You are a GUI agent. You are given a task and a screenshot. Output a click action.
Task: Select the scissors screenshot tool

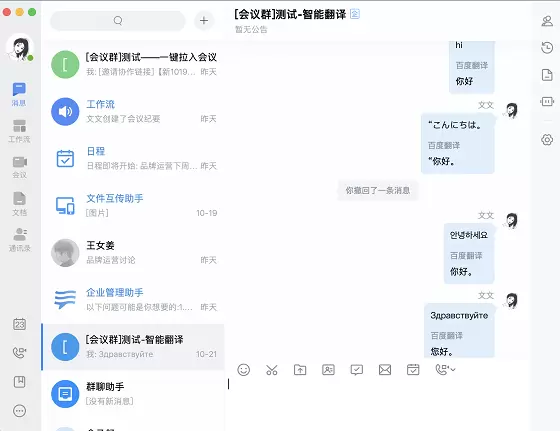tap(271, 370)
